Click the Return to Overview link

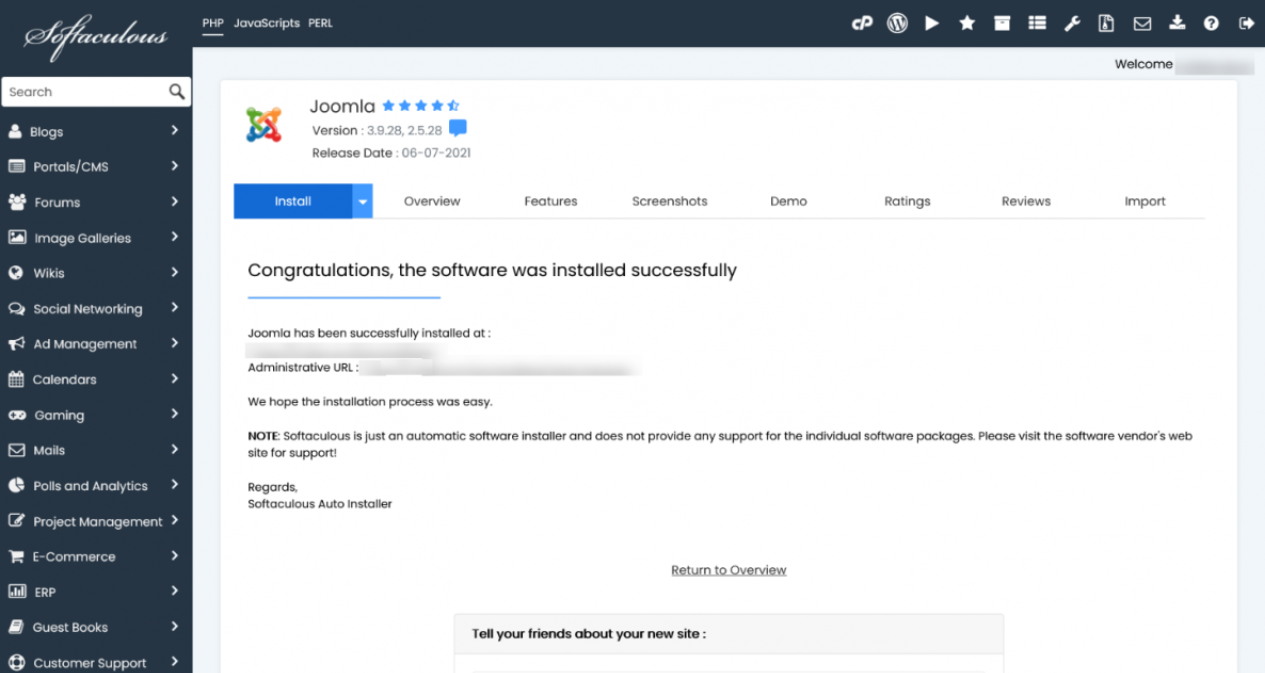[x=728, y=570]
